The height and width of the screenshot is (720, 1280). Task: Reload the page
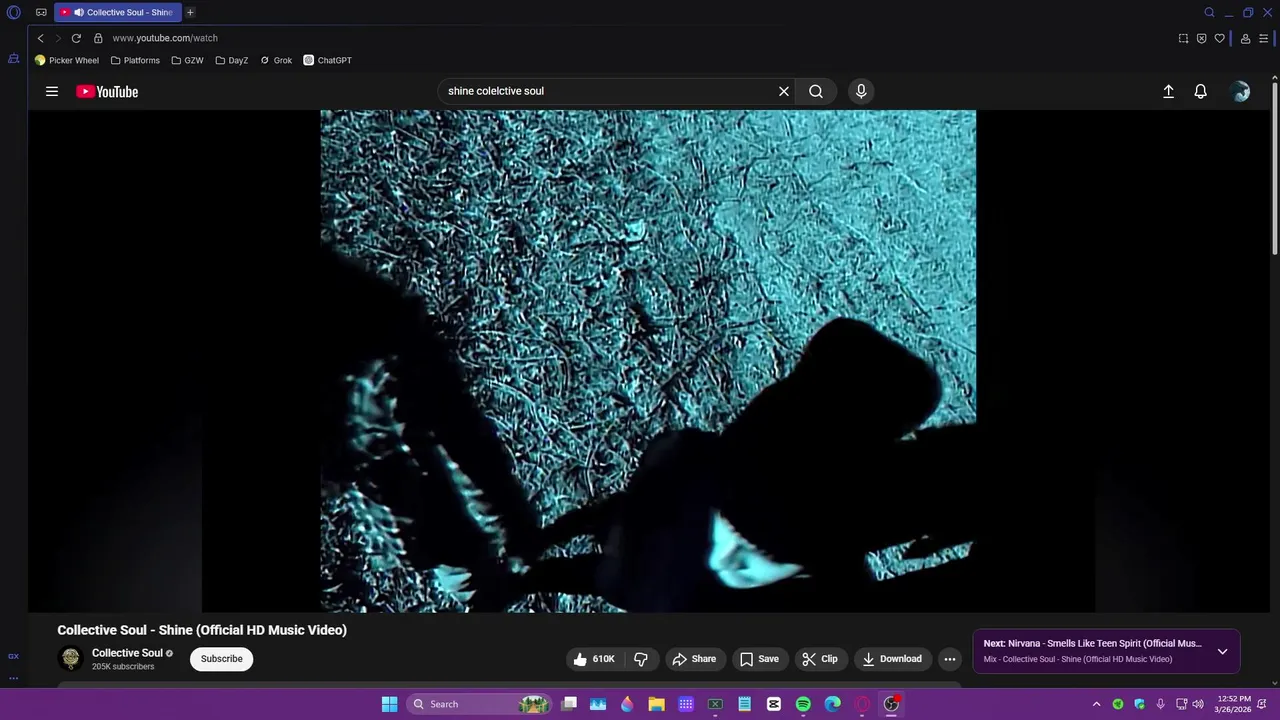76,38
